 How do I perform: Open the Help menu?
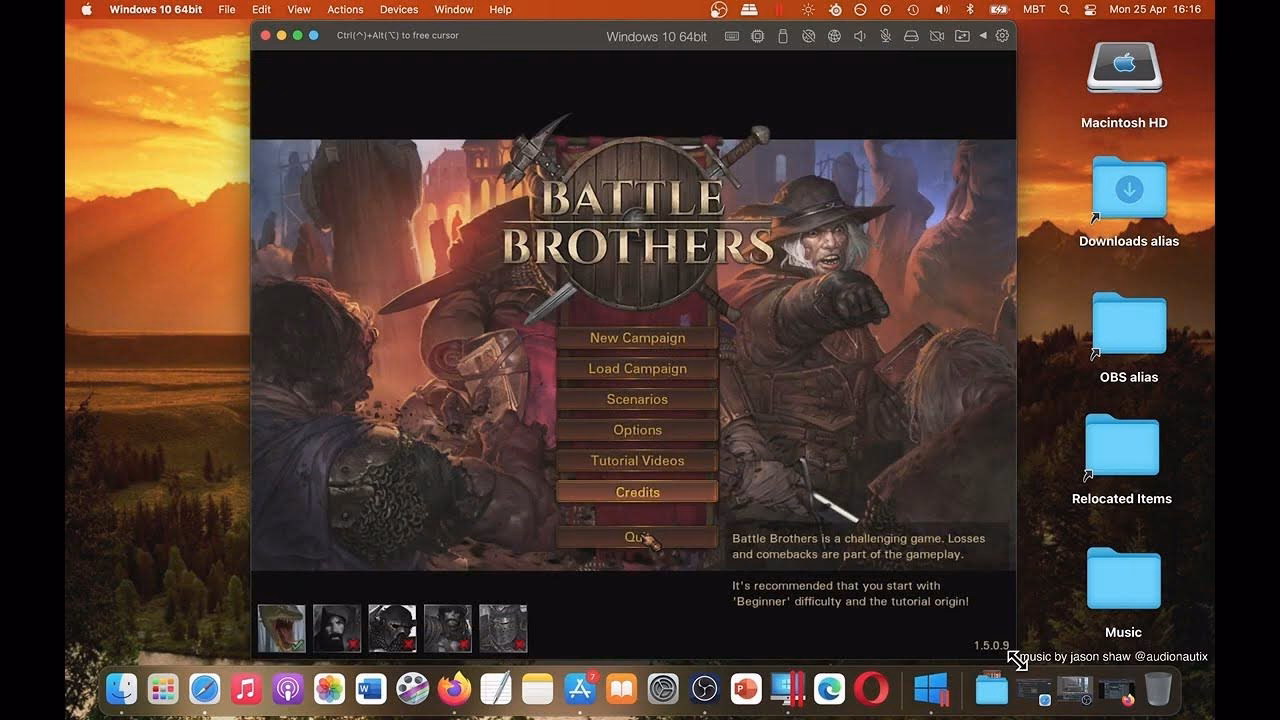pyautogui.click(x=501, y=9)
